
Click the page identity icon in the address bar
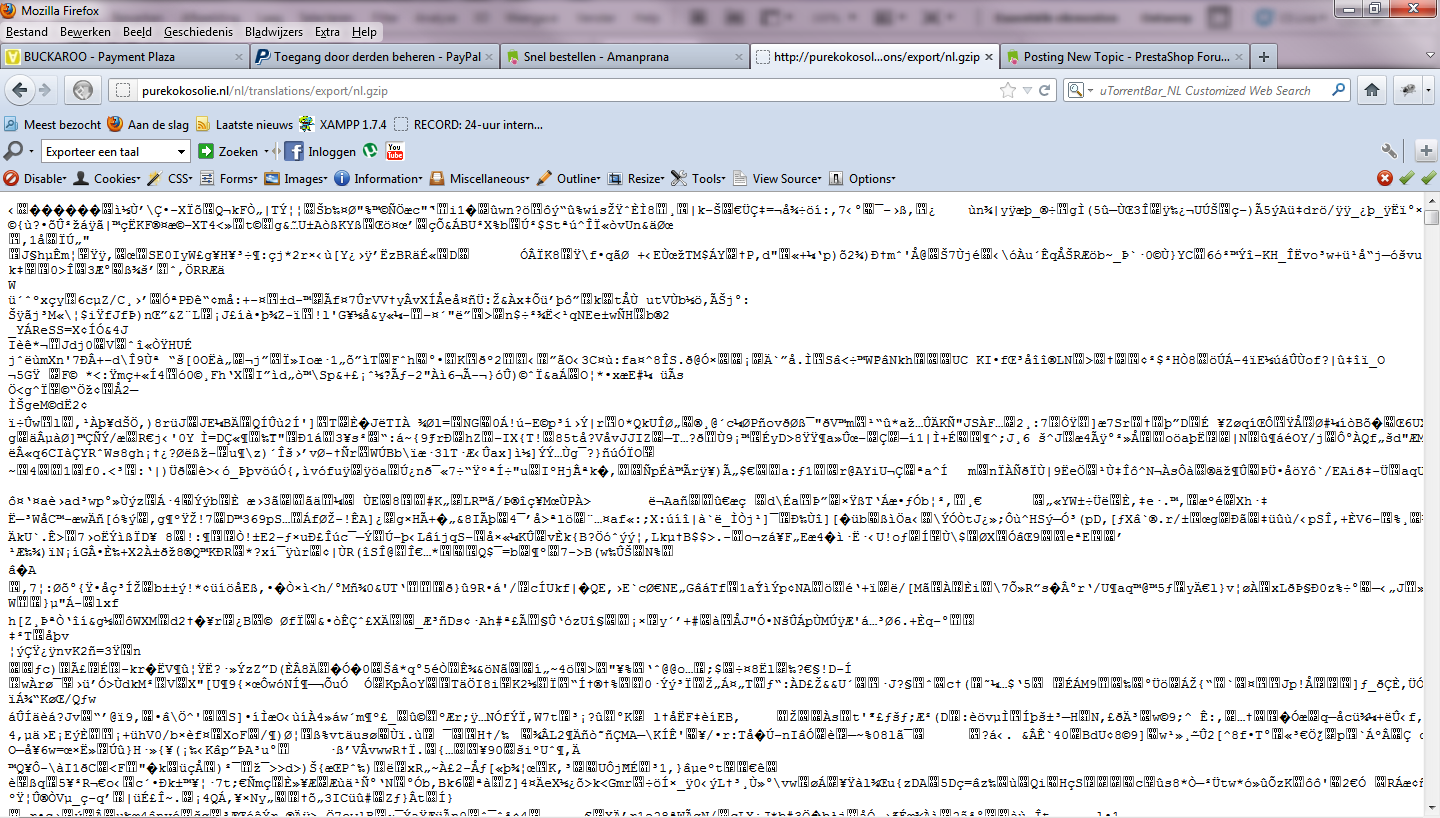pyautogui.click(x=123, y=90)
